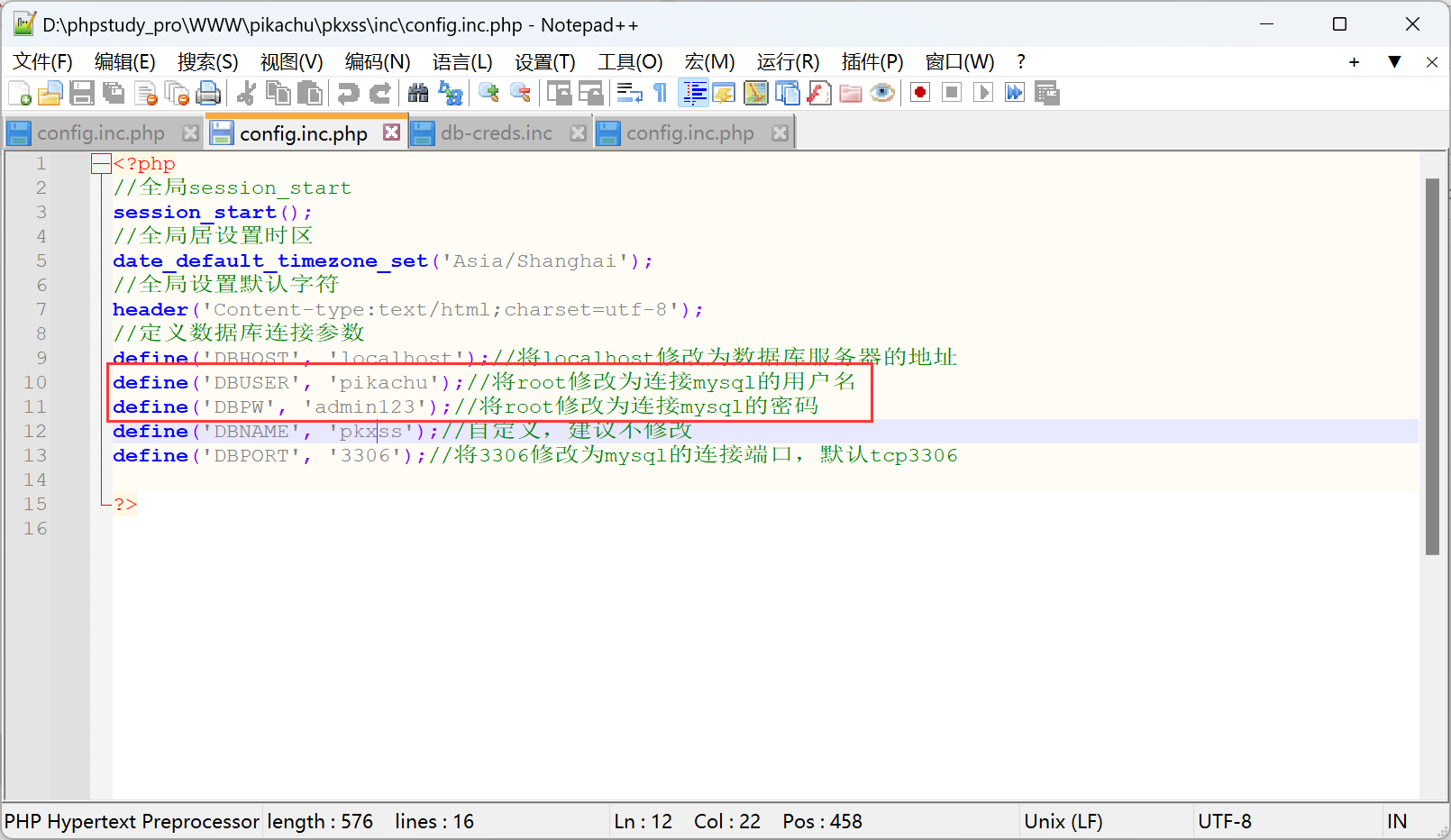Toggle file monitoring with the eye icon
This screenshot has width=1451, height=840.
tap(882, 93)
